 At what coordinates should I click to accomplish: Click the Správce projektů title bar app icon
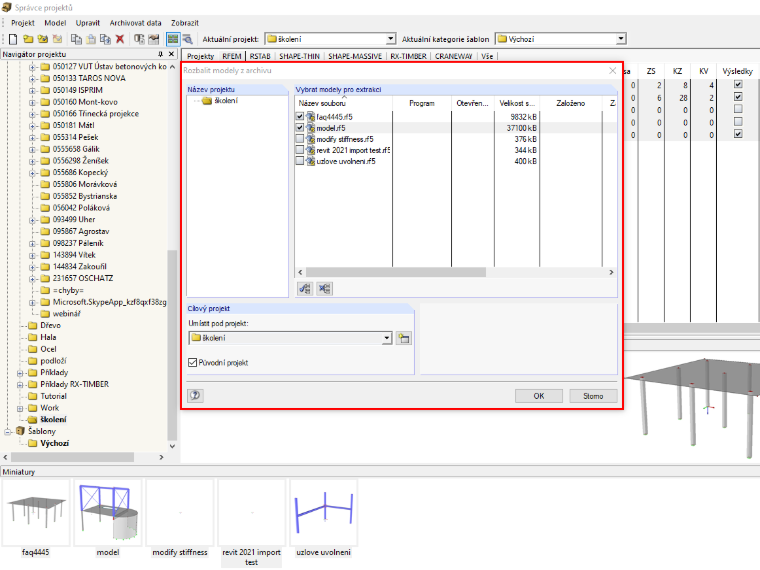(7, 7)
